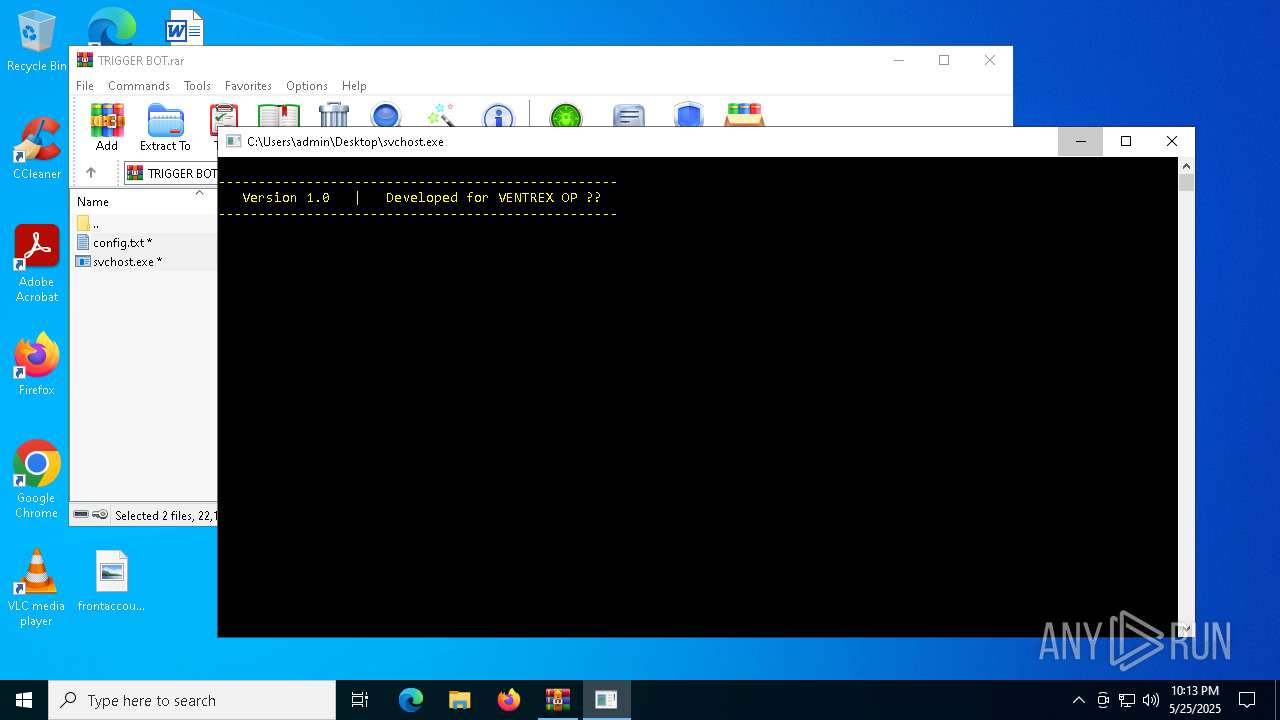Click the console scrollbar up arrow
Image resolution: width=1280 pixels, height=720 pixels.
pos(1186,166)
